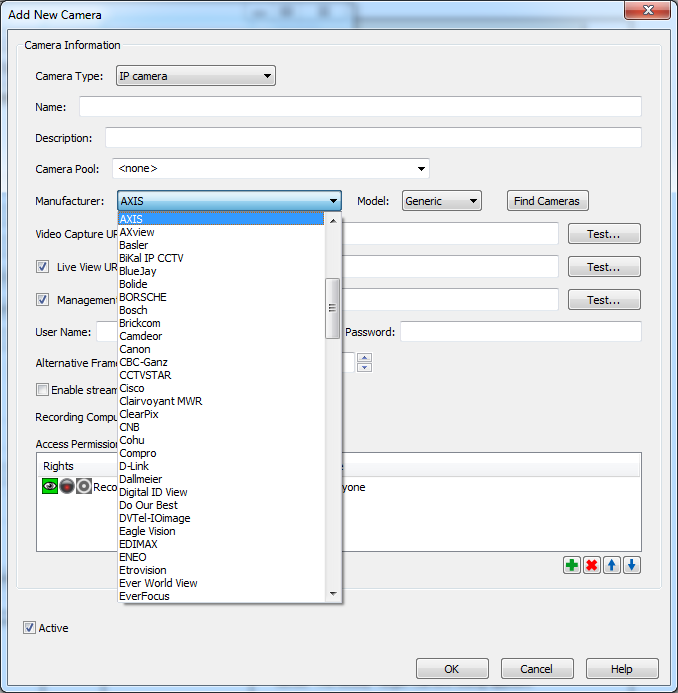The width and height of the screenshot is (678, 693).
Task: Choose Cohu from the list
Action: (221, 440)
